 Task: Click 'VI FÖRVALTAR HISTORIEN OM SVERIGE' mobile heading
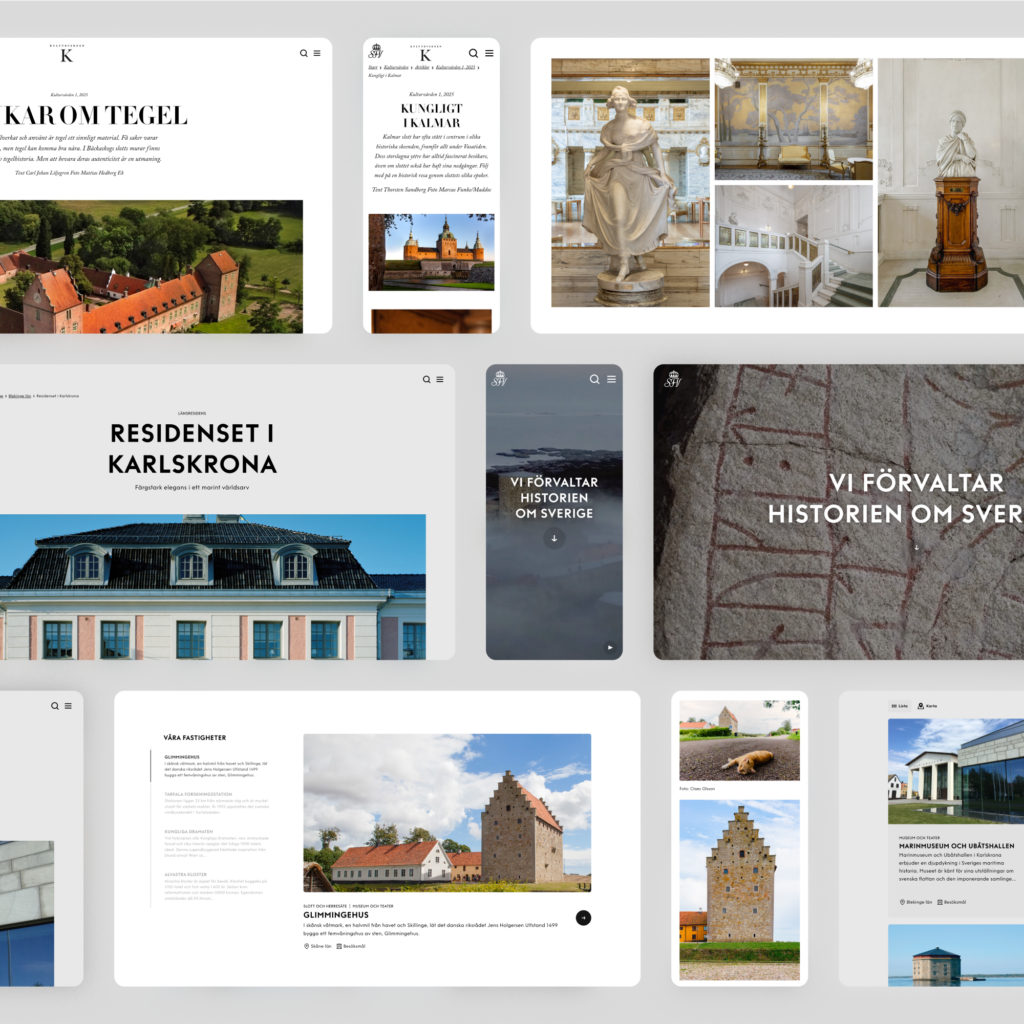pyautogui.click(x=554, y=498)
